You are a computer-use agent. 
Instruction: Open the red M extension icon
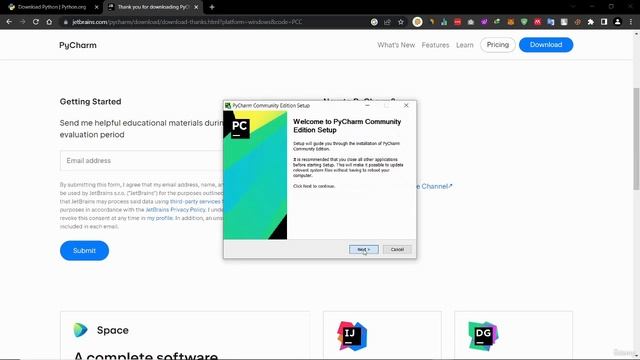(x=538, y=22)
